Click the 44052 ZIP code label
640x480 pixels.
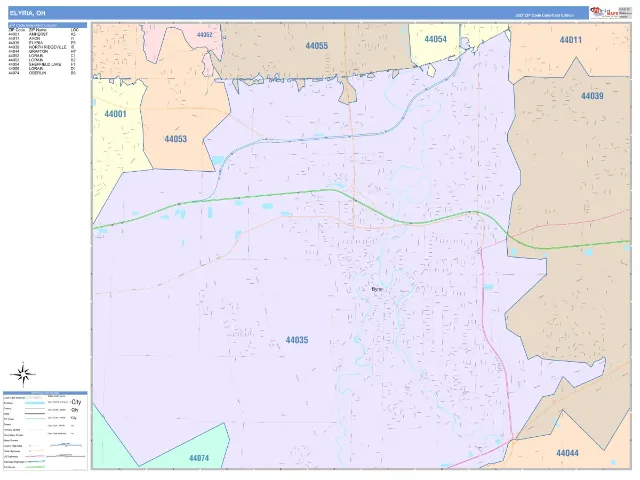click(x=204, y=35)
